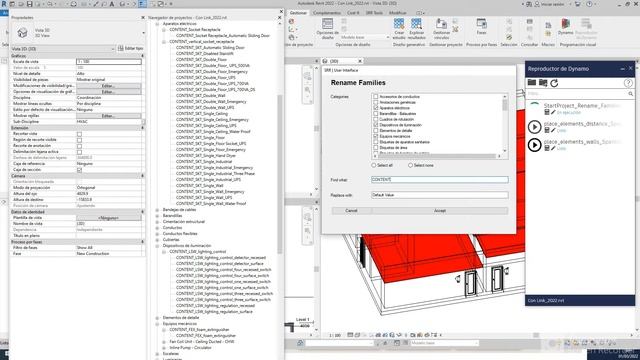Toggle Anotaciones genéricas checkbox
The height and width of the screenshot is (360, 640).
376,102
